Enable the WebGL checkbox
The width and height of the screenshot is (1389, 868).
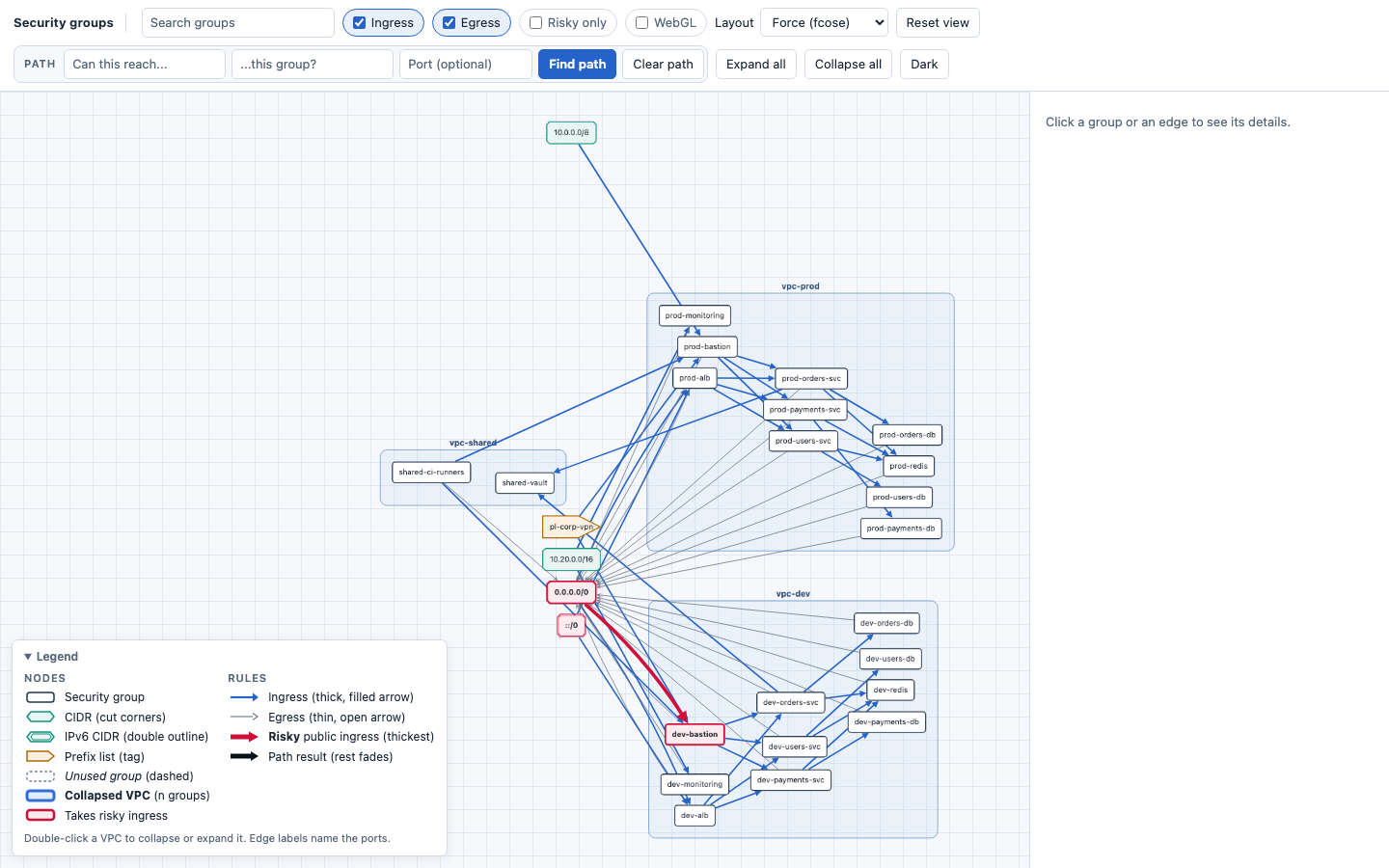pyautogui.click(x=641, y=23)
